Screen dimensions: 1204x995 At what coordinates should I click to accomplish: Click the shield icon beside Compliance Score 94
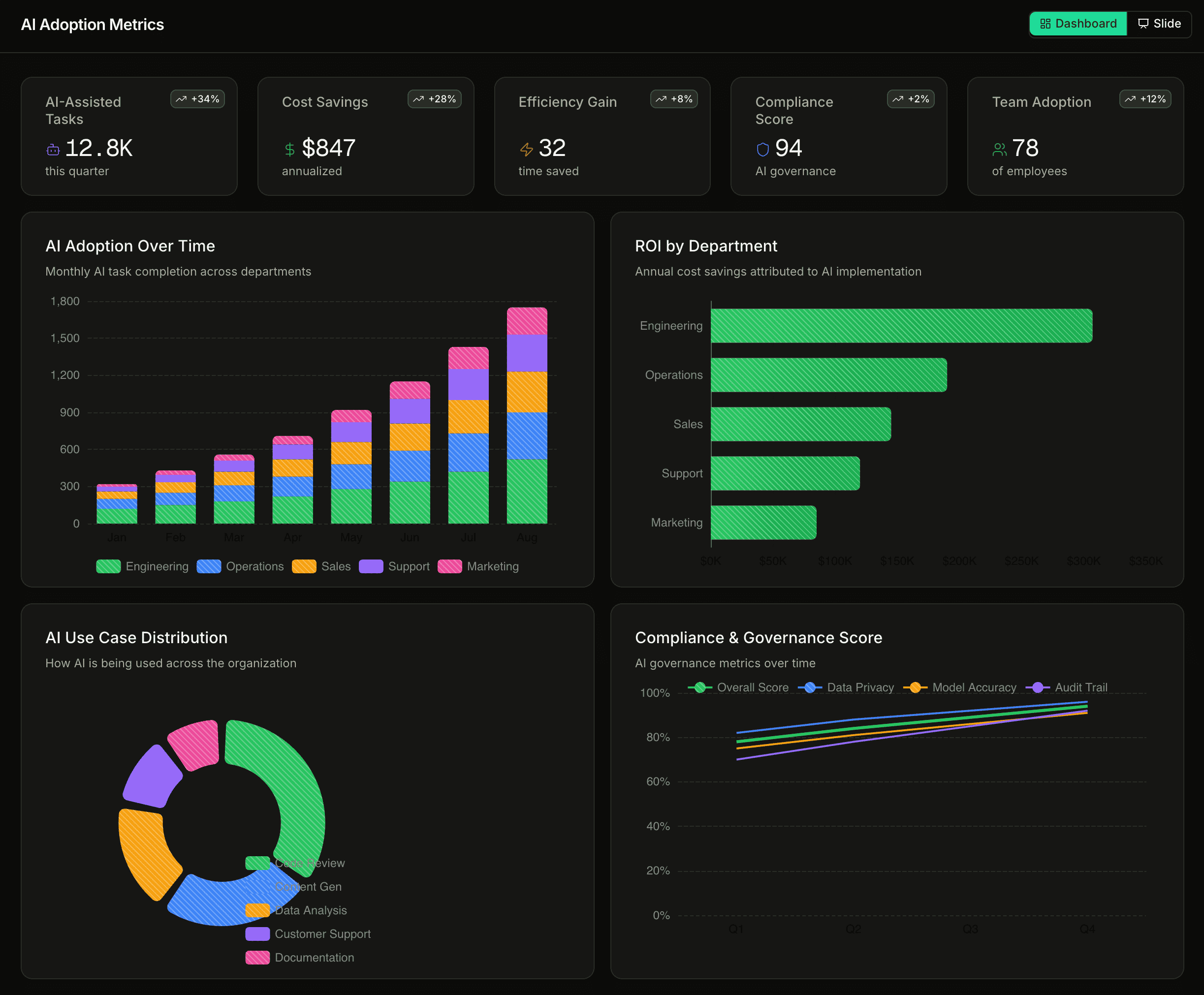pyautogui.click(x=762, y=150)
